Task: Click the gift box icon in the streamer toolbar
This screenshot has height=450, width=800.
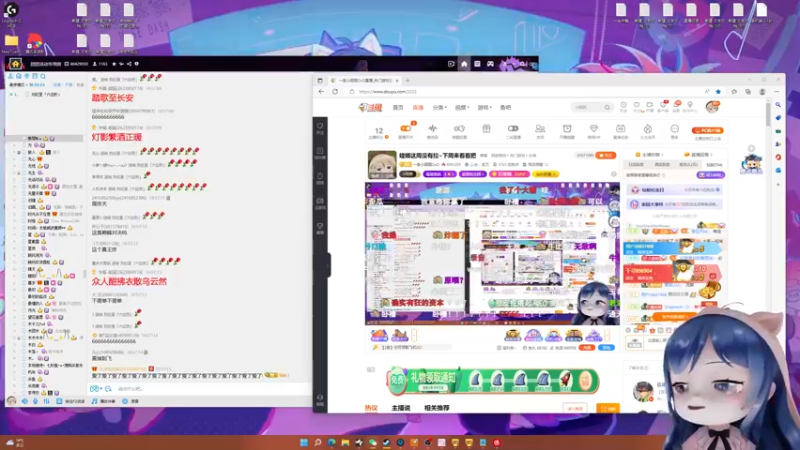Action: 486,129
